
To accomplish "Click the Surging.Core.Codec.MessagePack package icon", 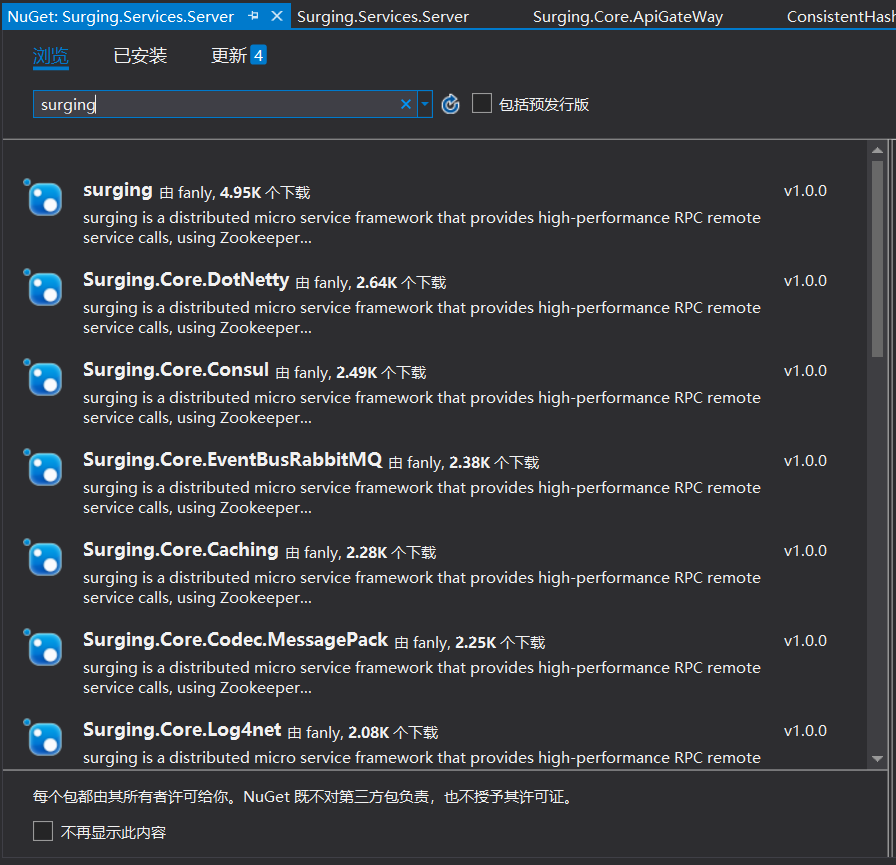I will pos(45,649).
